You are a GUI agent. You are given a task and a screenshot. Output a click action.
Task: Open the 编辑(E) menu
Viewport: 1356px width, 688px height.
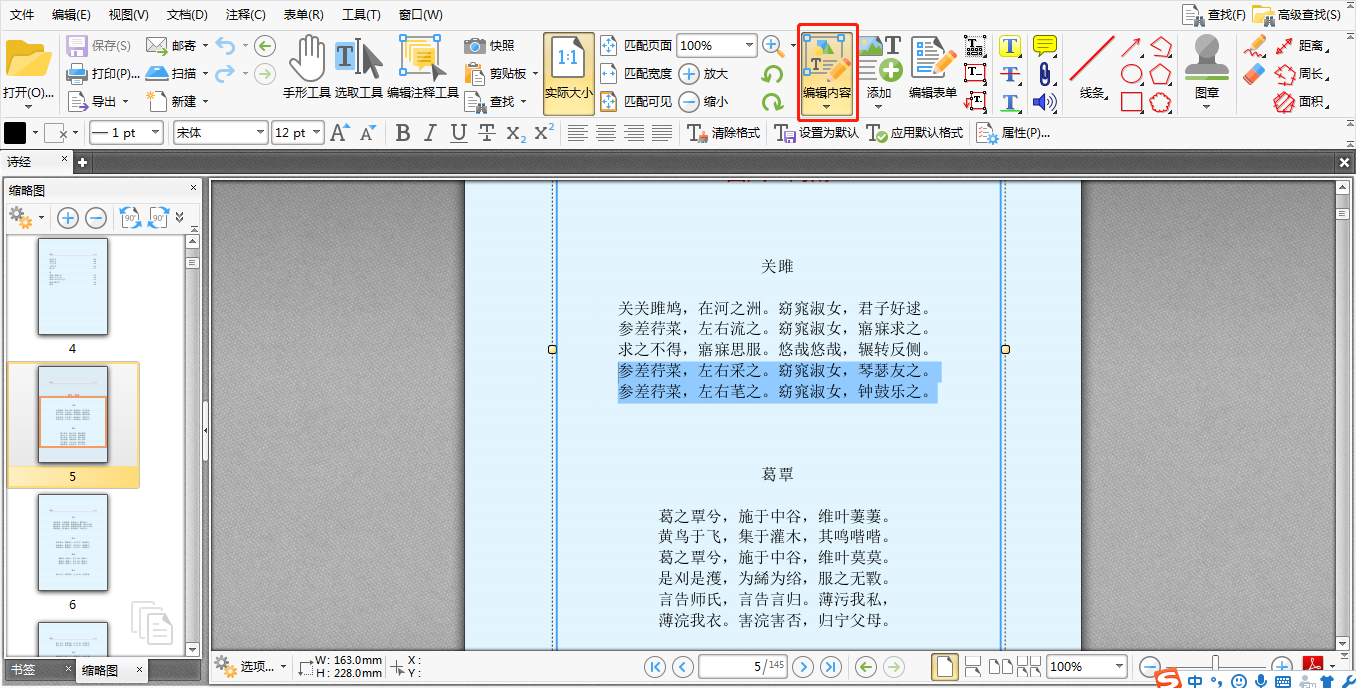[x=71, y=15]
